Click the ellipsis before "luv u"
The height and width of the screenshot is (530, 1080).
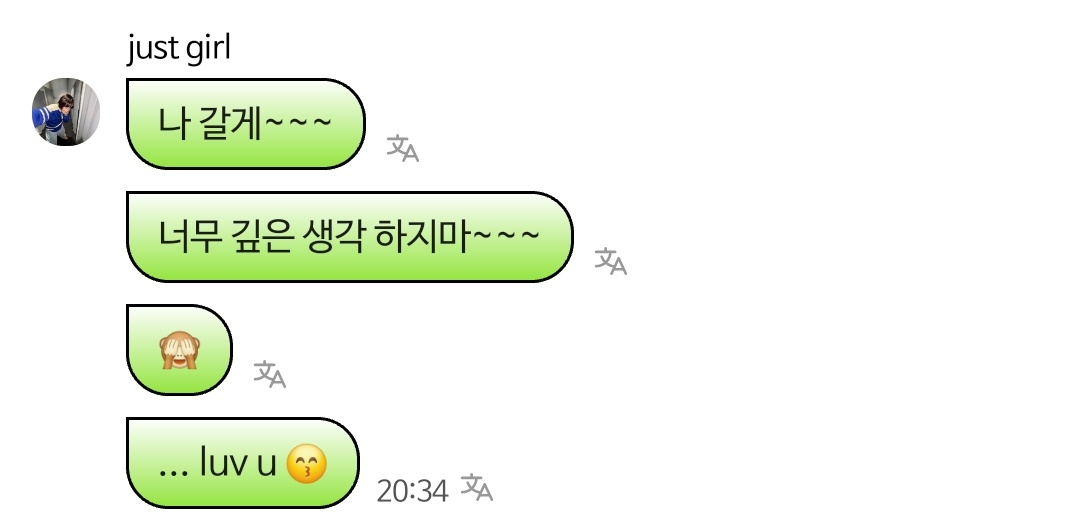(174, 473)
